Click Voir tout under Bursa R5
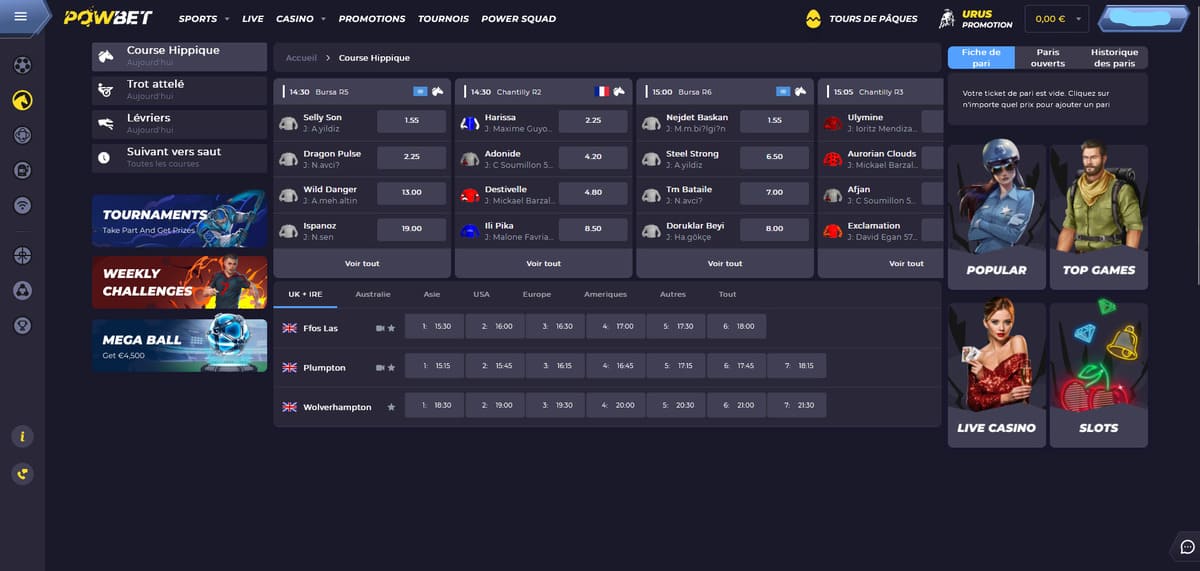Image resolution: width=1200 pixels, height=571 pixels. [362, 263]
